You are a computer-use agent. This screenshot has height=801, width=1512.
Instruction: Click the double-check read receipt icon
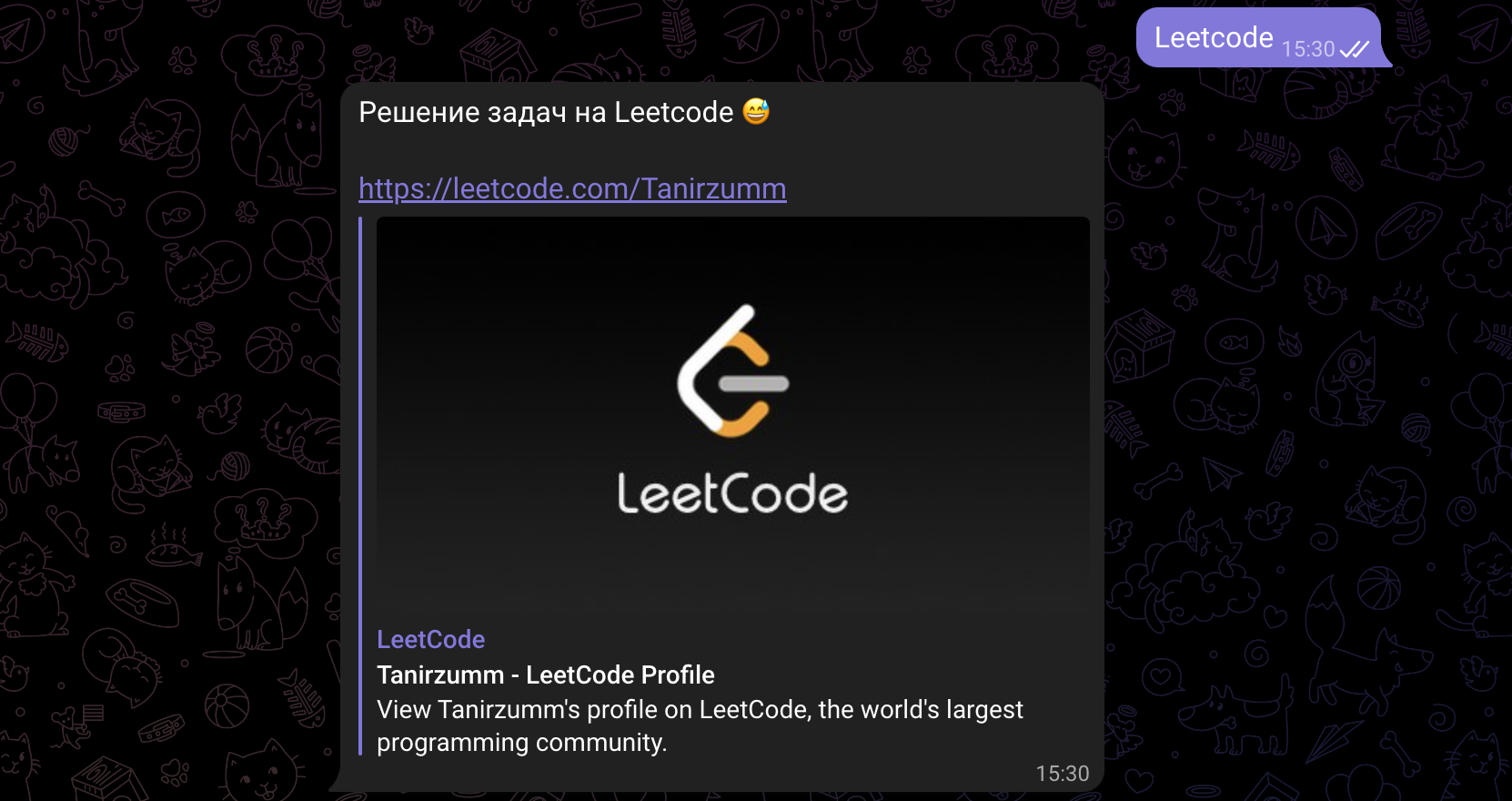pos(1354,49)
